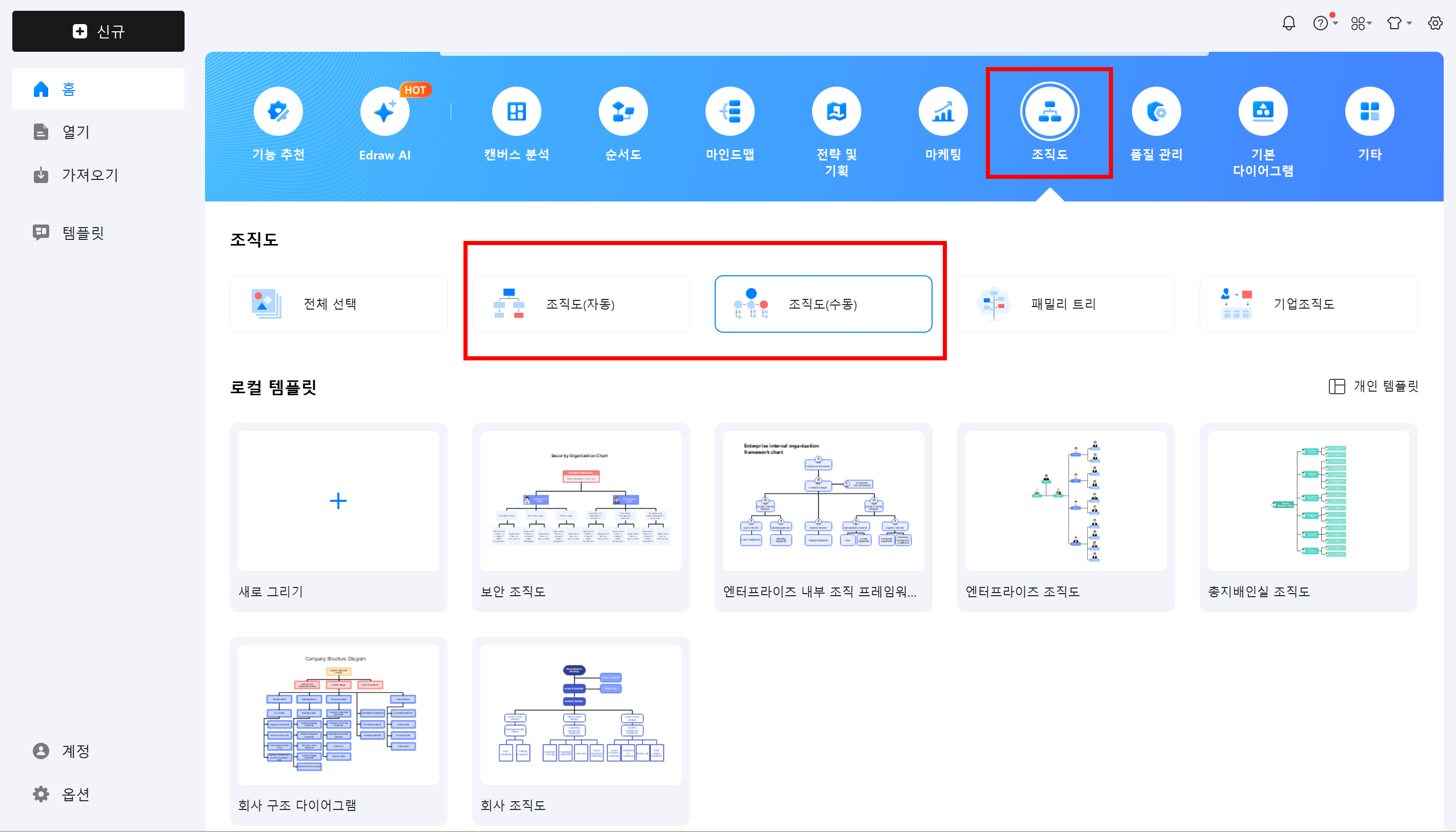The width and height of the screenshot is (1456, 832).
Task: Expand the apps grid dropdown
Action: 1361,24
